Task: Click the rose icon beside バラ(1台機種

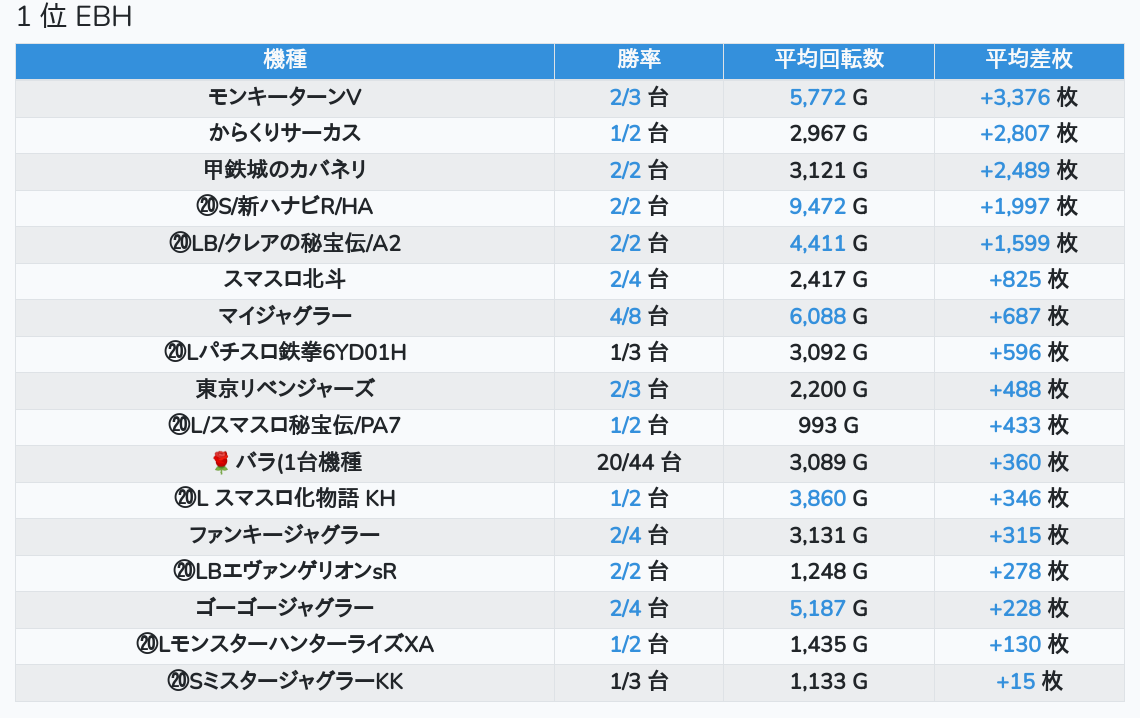Action: point(221,462)
